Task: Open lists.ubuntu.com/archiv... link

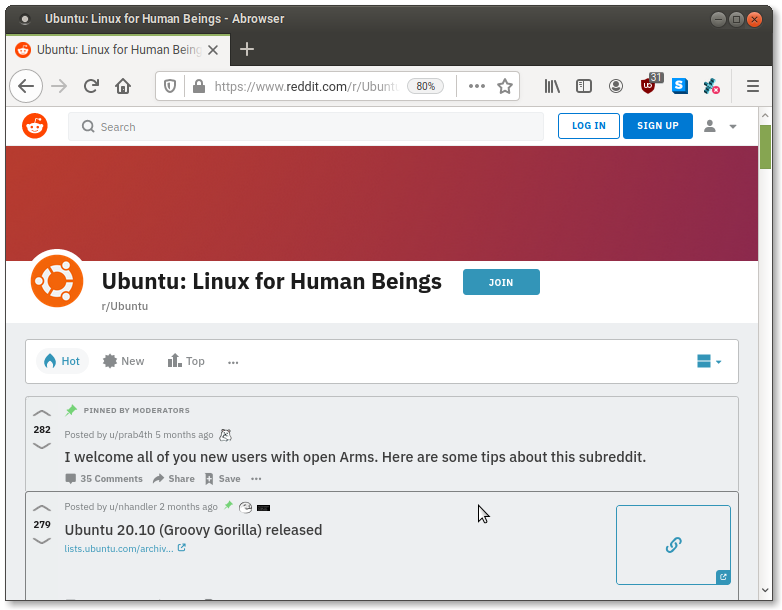Action: click(x=119, y=549)
